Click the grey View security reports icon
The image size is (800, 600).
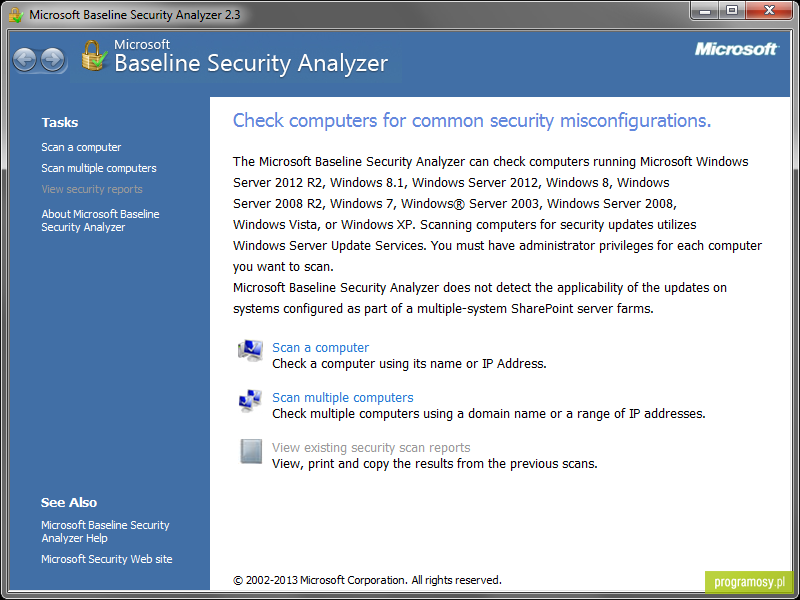point(251,451)
